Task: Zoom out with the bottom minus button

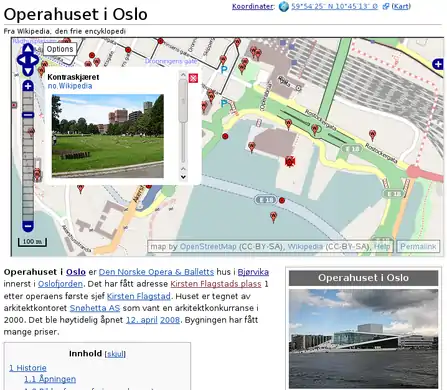Action: pyautogui.click(x=28, y=226)
